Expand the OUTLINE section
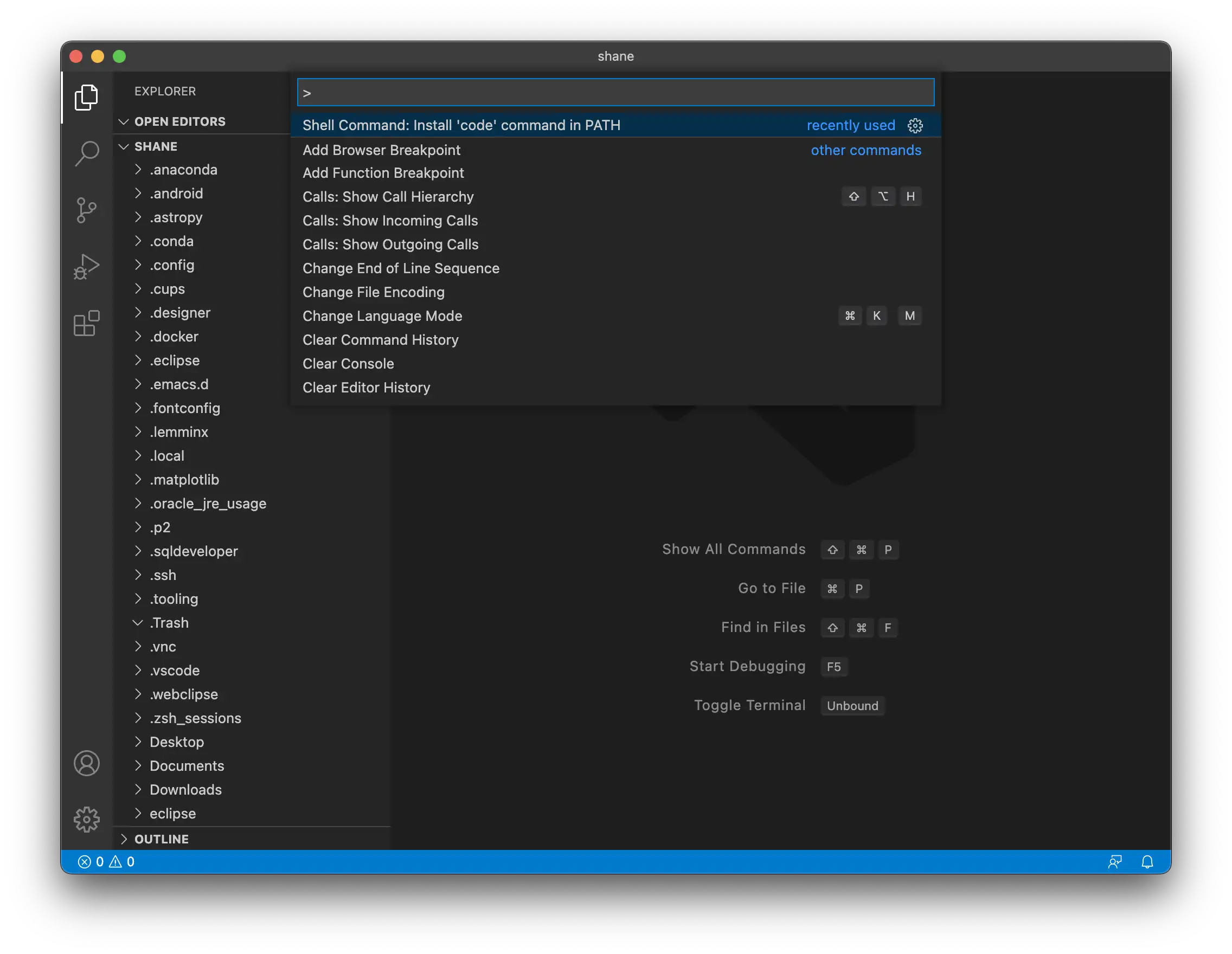 click(252, 839)
